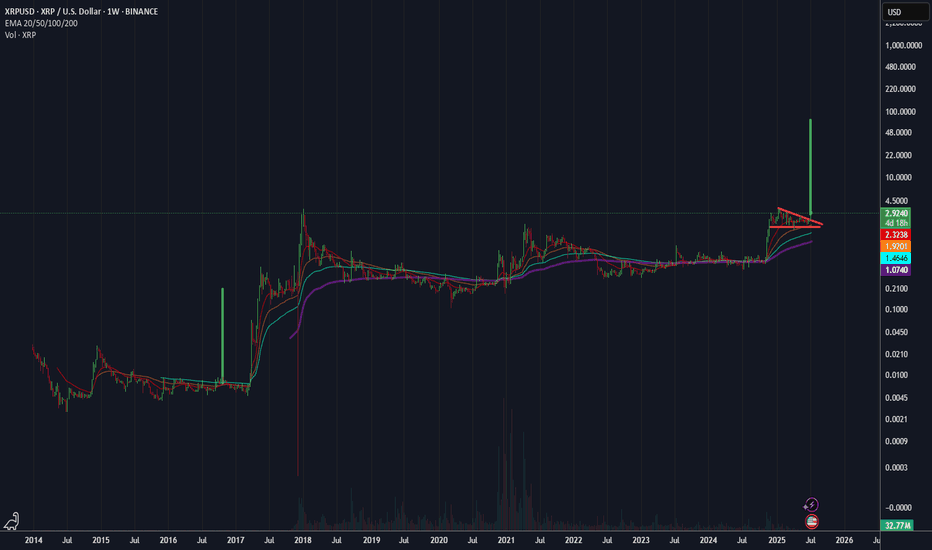Image resolution: width=932 pixels, height=550 pixels.
Task: Click the 2025 label on time axis
Action: [776, 540]
